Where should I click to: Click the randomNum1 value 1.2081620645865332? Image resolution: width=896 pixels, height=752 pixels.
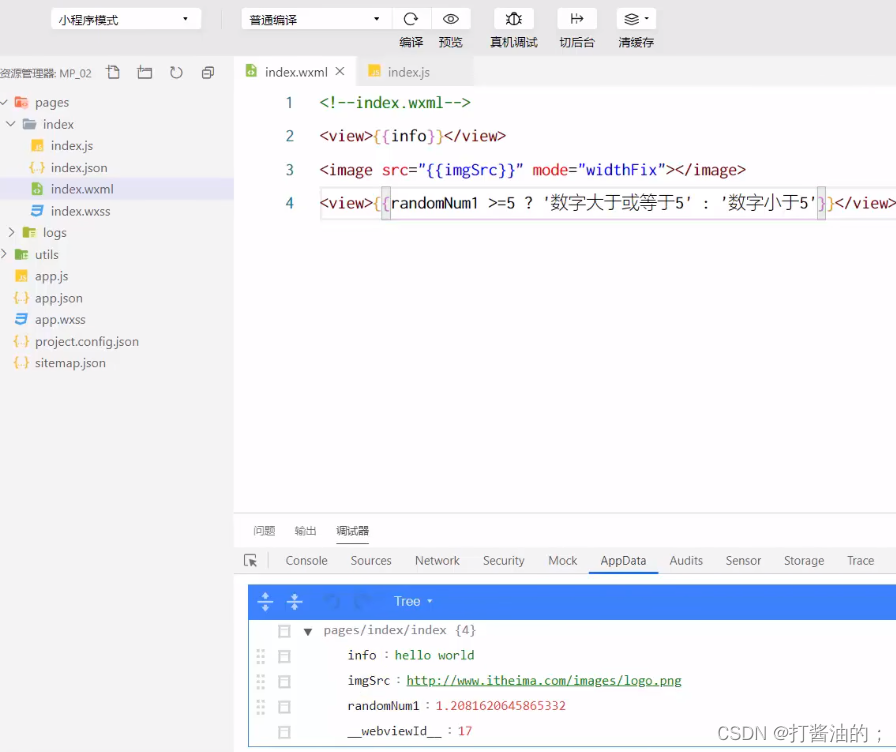(501, 706)
